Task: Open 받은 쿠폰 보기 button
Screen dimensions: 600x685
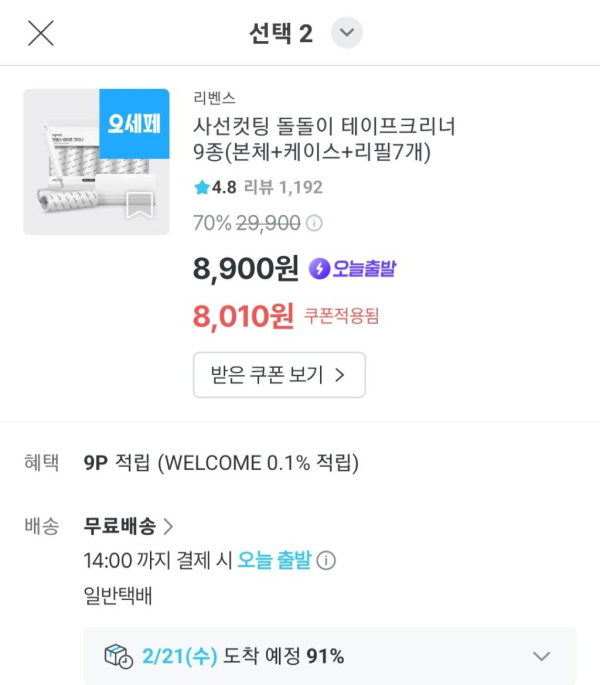Action: pos(279,375)
